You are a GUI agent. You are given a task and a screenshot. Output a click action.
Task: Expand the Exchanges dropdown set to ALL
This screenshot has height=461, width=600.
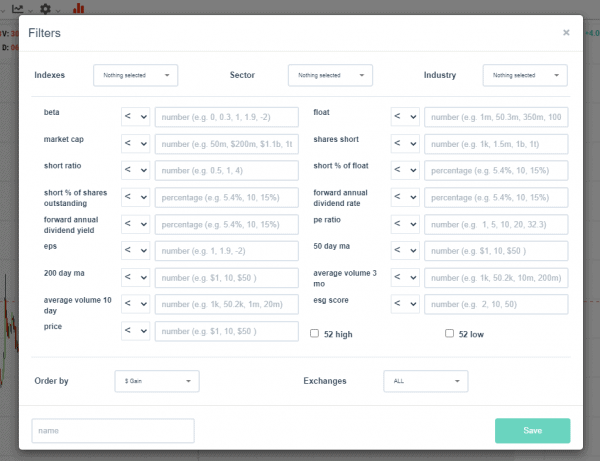(x=425, y=381)
